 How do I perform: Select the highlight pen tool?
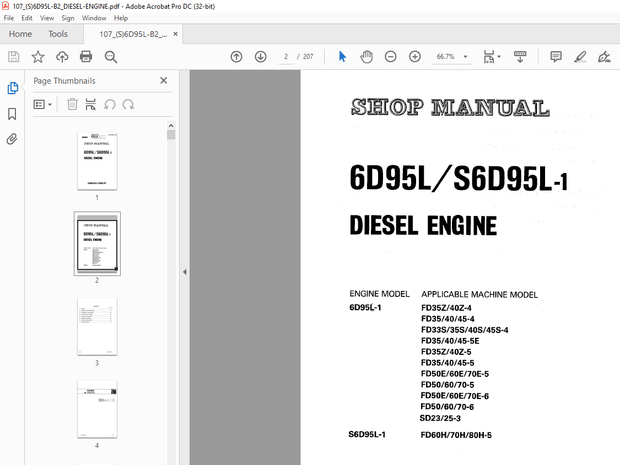(x=580, y=57)
